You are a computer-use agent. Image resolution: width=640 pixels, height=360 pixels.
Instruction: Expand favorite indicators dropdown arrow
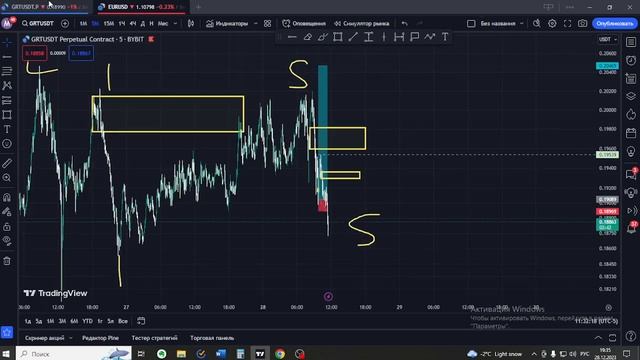256,24
